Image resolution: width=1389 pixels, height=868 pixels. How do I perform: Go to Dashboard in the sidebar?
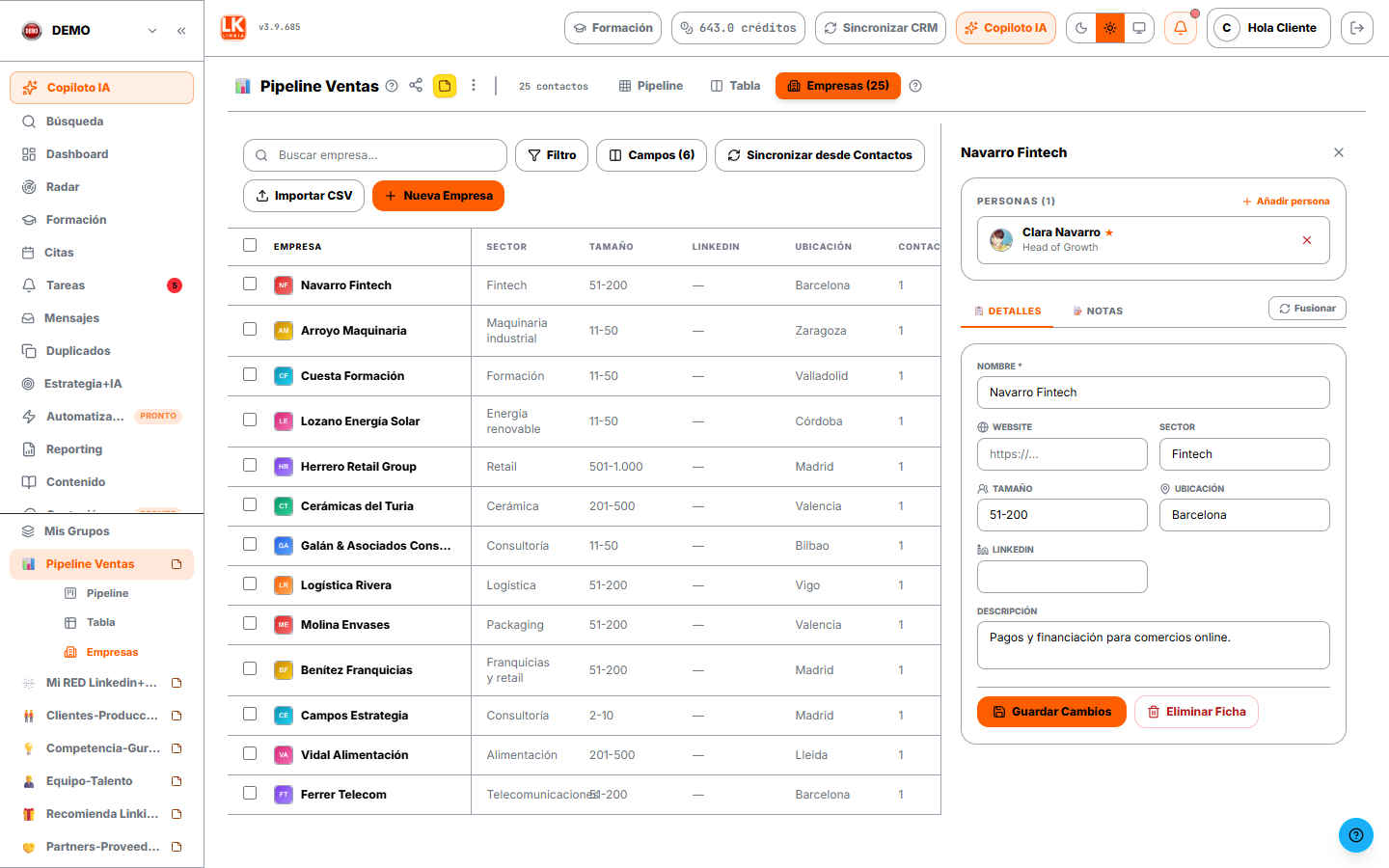point(101,154)
